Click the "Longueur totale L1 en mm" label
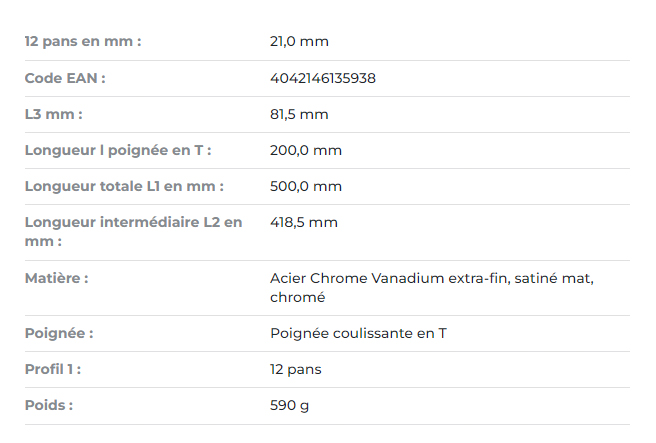The image size is (656, 443). [x=124, y=186]
